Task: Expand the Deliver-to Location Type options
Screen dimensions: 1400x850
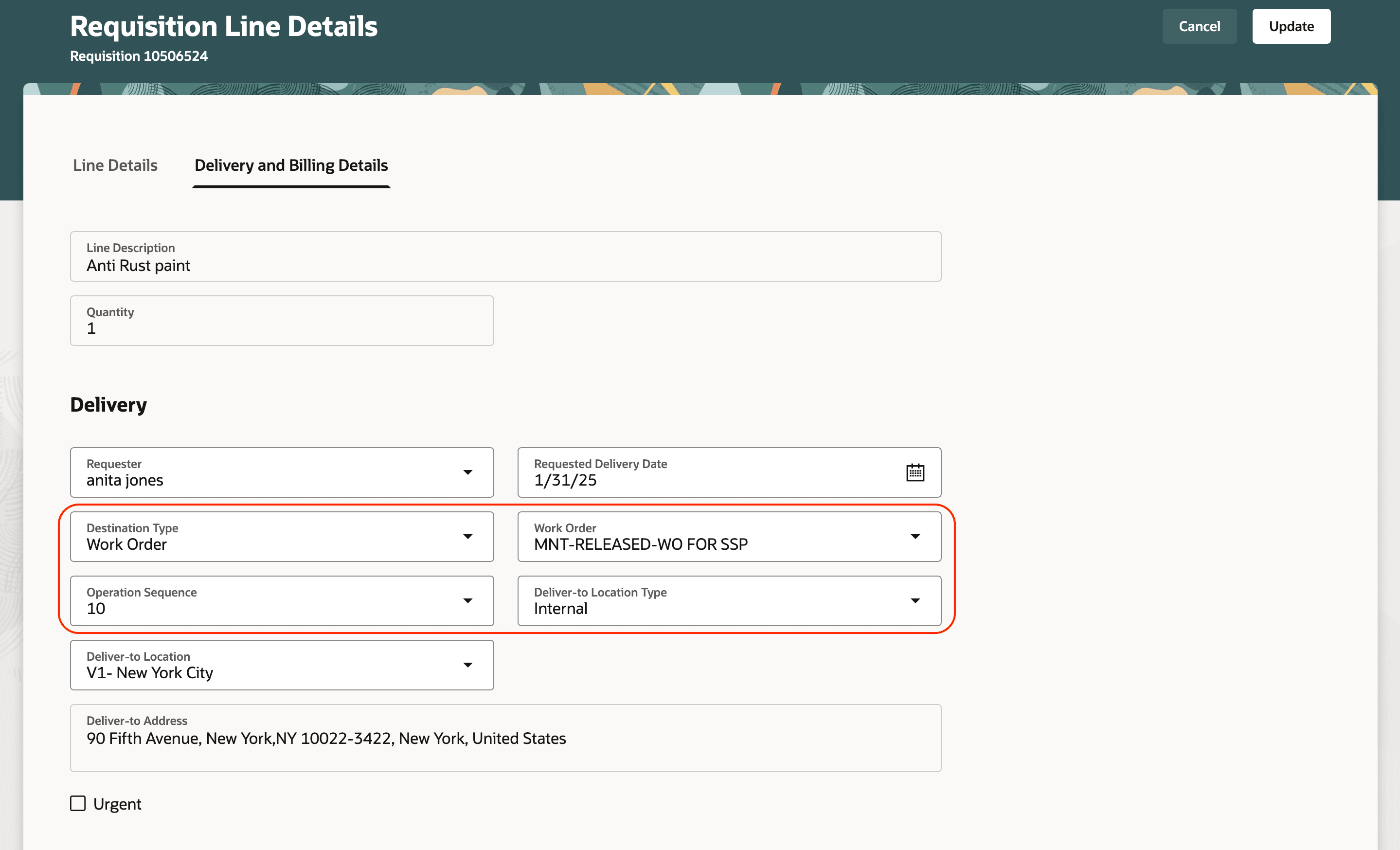Action: (915, 600)
